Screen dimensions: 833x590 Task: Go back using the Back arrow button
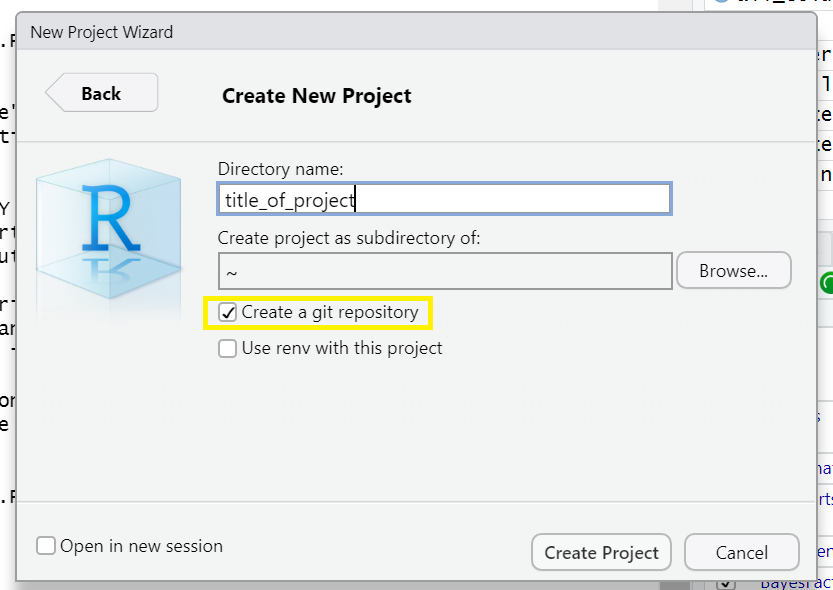coord(101,93)
